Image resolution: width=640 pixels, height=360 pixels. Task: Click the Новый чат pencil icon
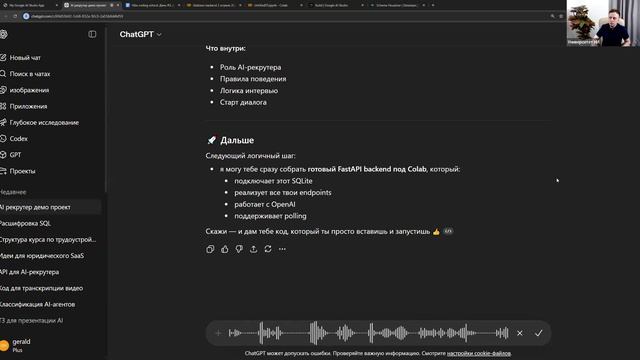click(x=3, y=58)
